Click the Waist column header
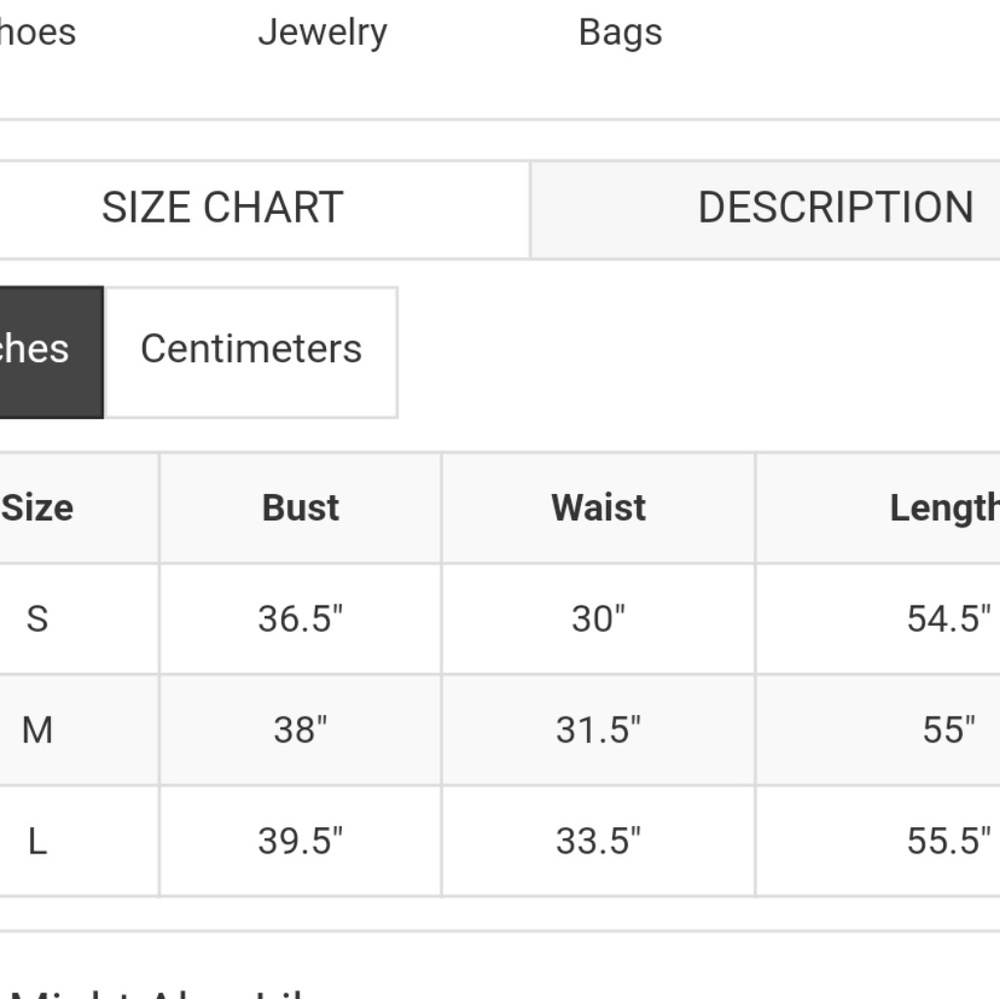Screen dimensions: 1000x999 tap(597, 507)
